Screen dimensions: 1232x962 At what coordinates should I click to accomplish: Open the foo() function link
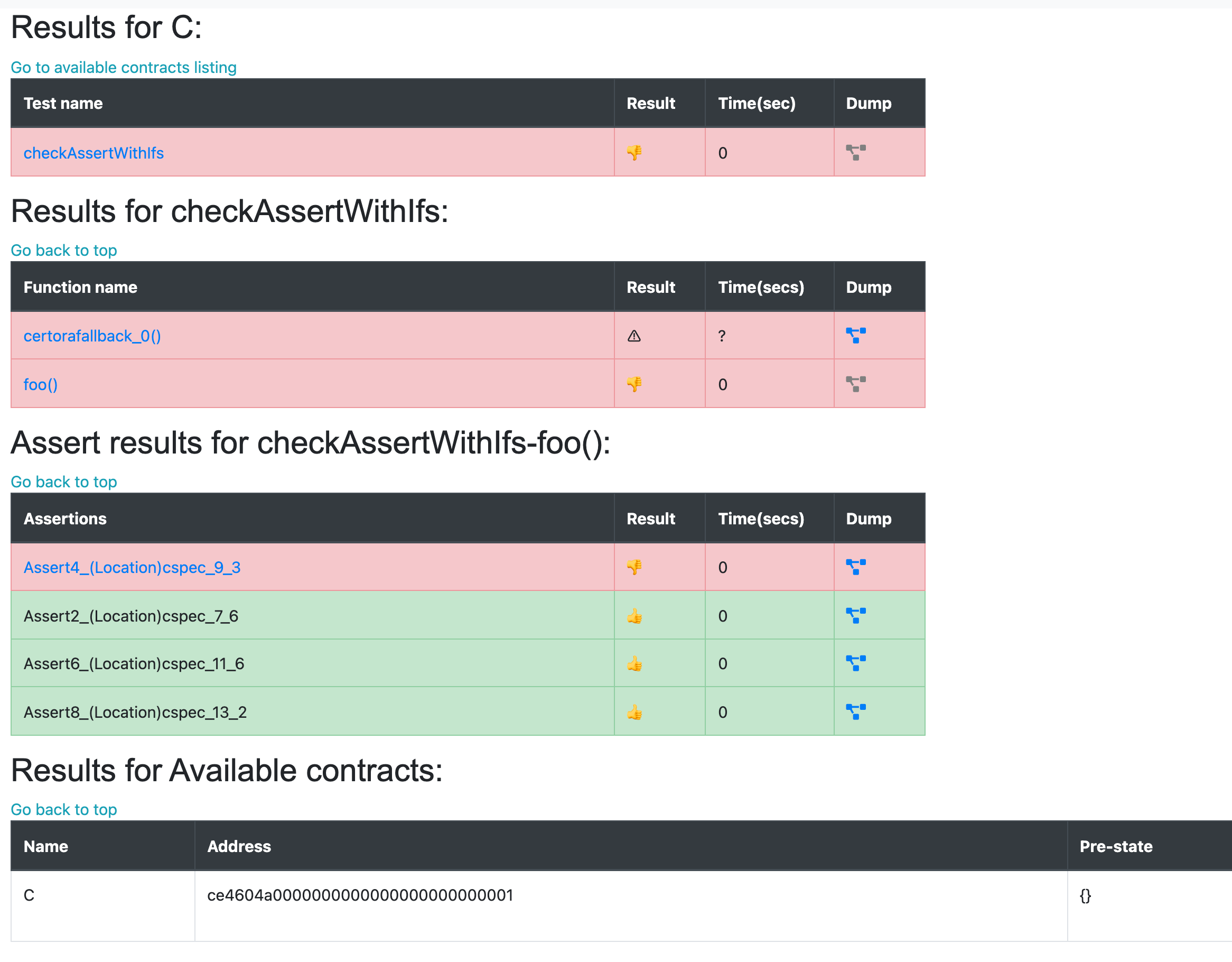(x=41, y=384)
